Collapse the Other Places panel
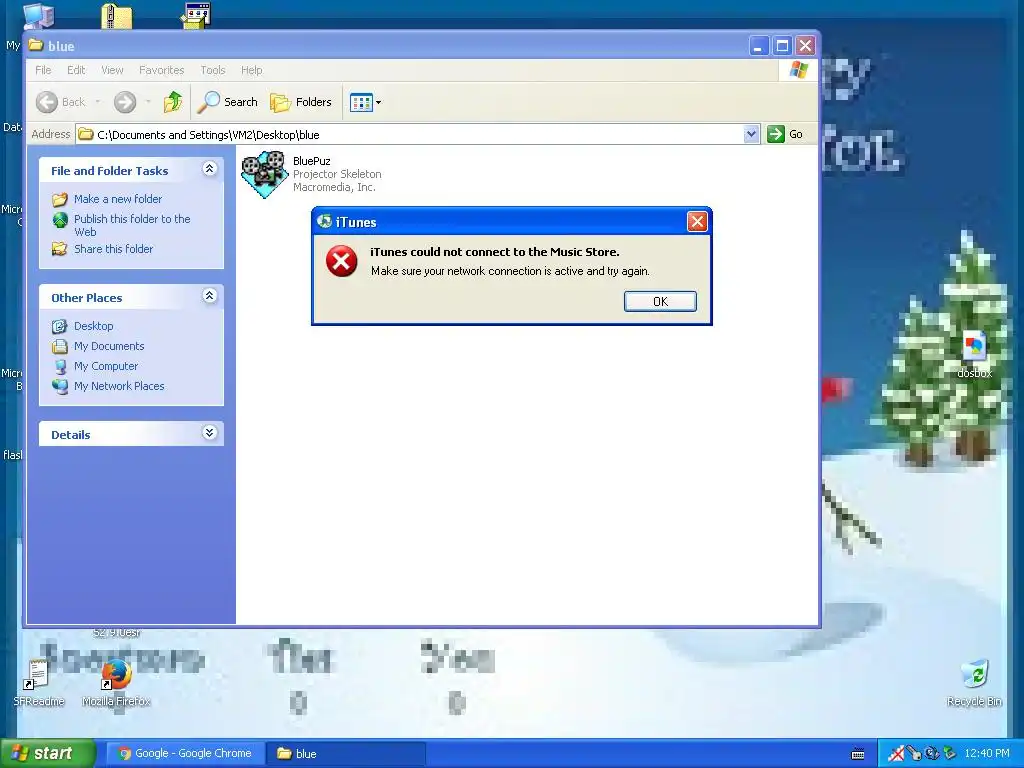 click(209, 296)
